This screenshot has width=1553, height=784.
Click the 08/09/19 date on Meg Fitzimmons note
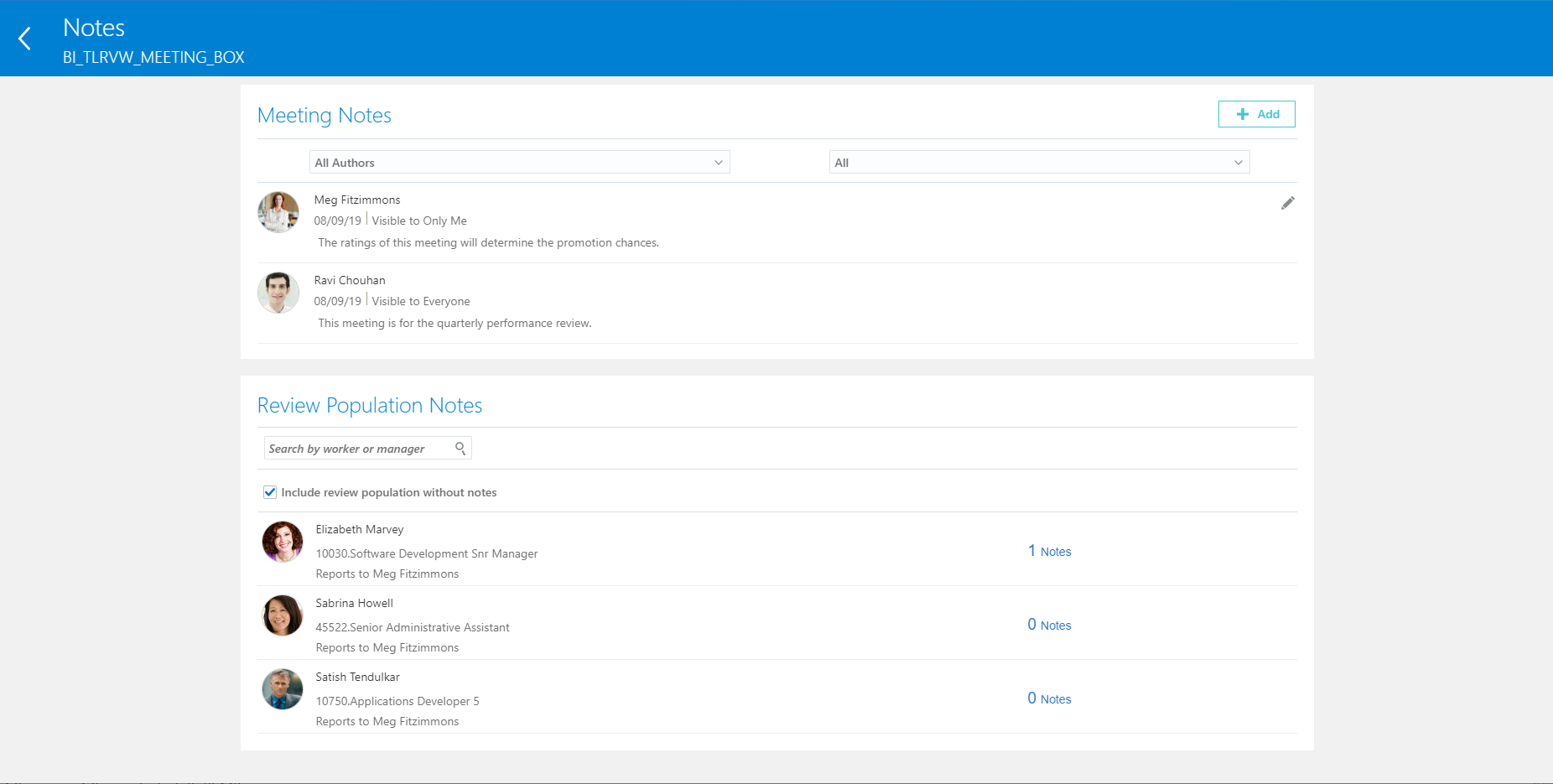[x=338, y=221]
